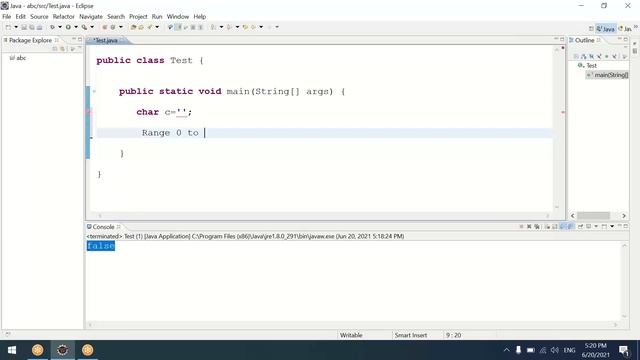Screen dimensions: 640x360
Task: Click scroll-right arrow in the Outline scrollbar
Action: (x=624, y=216)
